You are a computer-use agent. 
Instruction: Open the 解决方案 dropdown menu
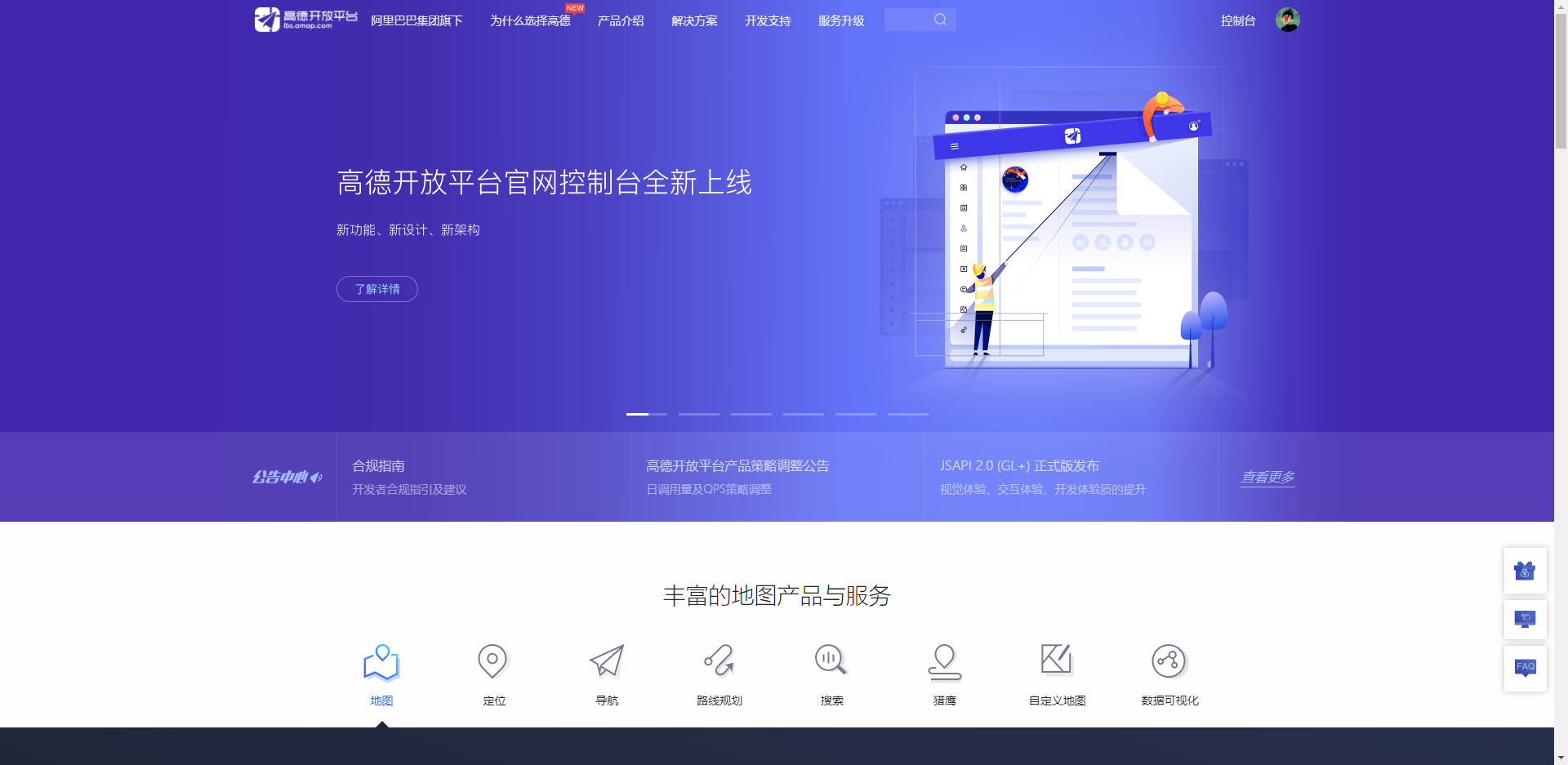(x=693, y=20)
